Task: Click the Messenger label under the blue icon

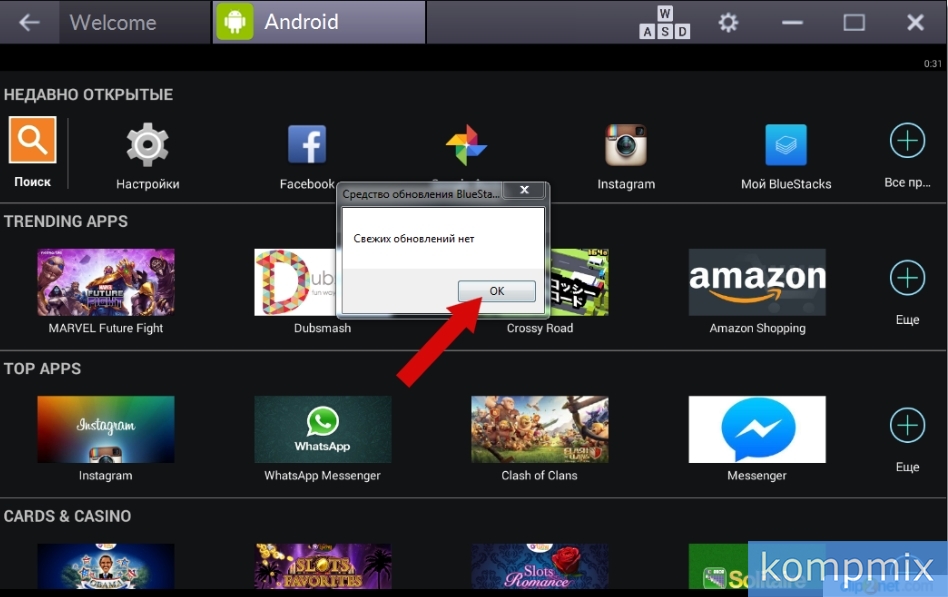Action: click(x=757, y=476)
